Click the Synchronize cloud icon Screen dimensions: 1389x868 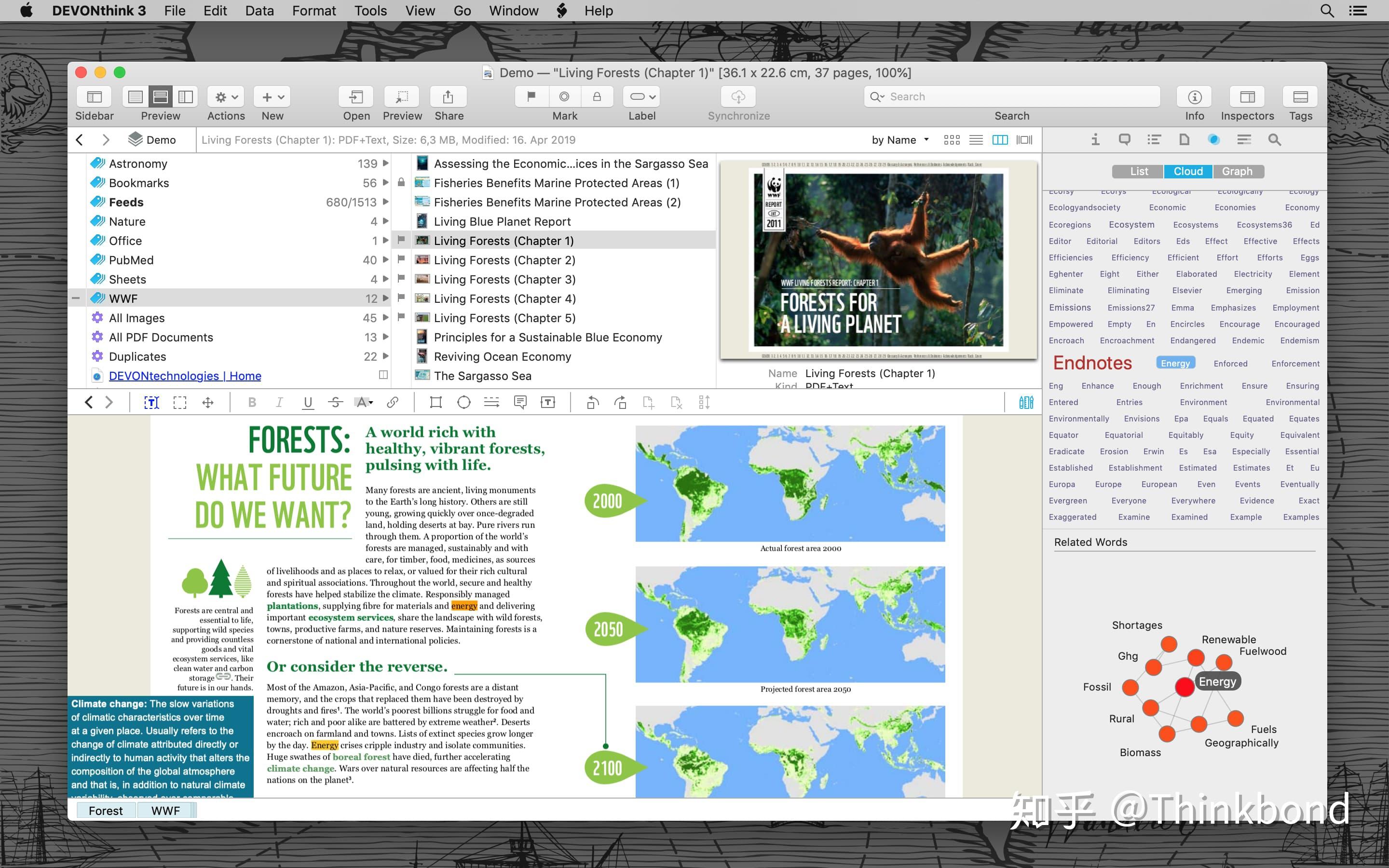coord(738,97)
